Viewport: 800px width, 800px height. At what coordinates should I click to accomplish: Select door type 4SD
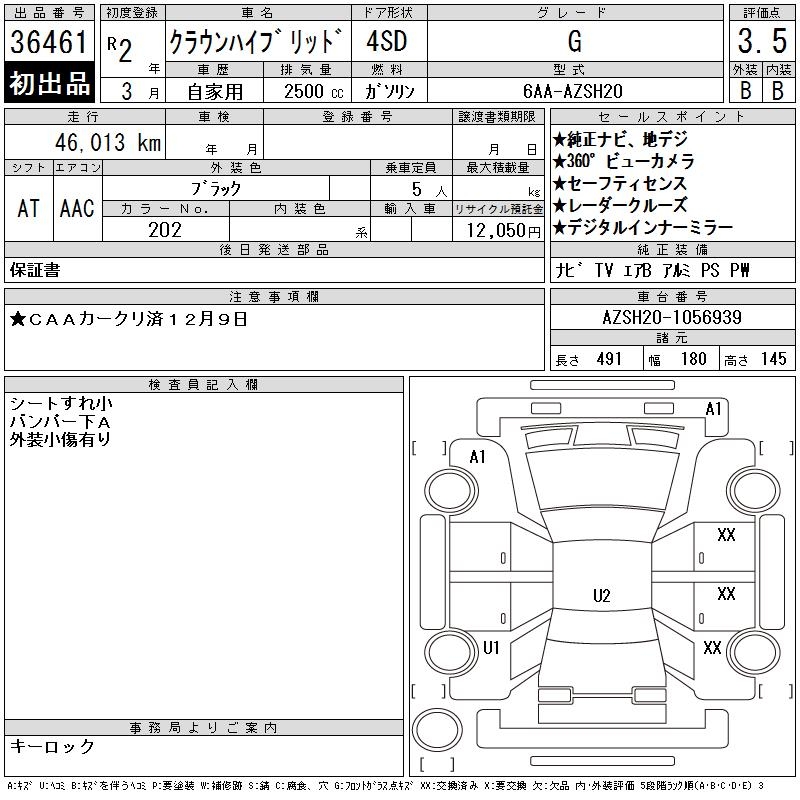click(387, 41)
